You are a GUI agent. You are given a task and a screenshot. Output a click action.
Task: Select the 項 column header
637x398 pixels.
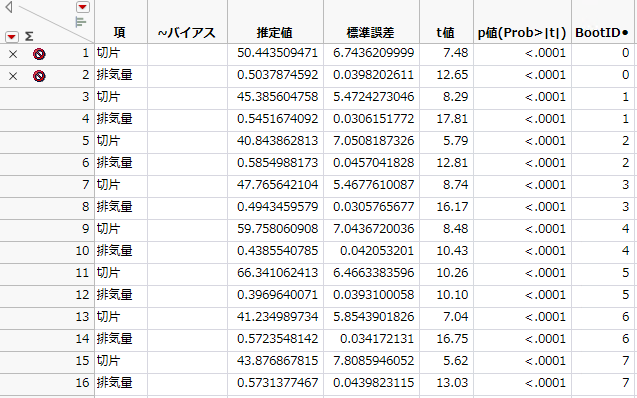pyautogui.click(x=119, y=33)
